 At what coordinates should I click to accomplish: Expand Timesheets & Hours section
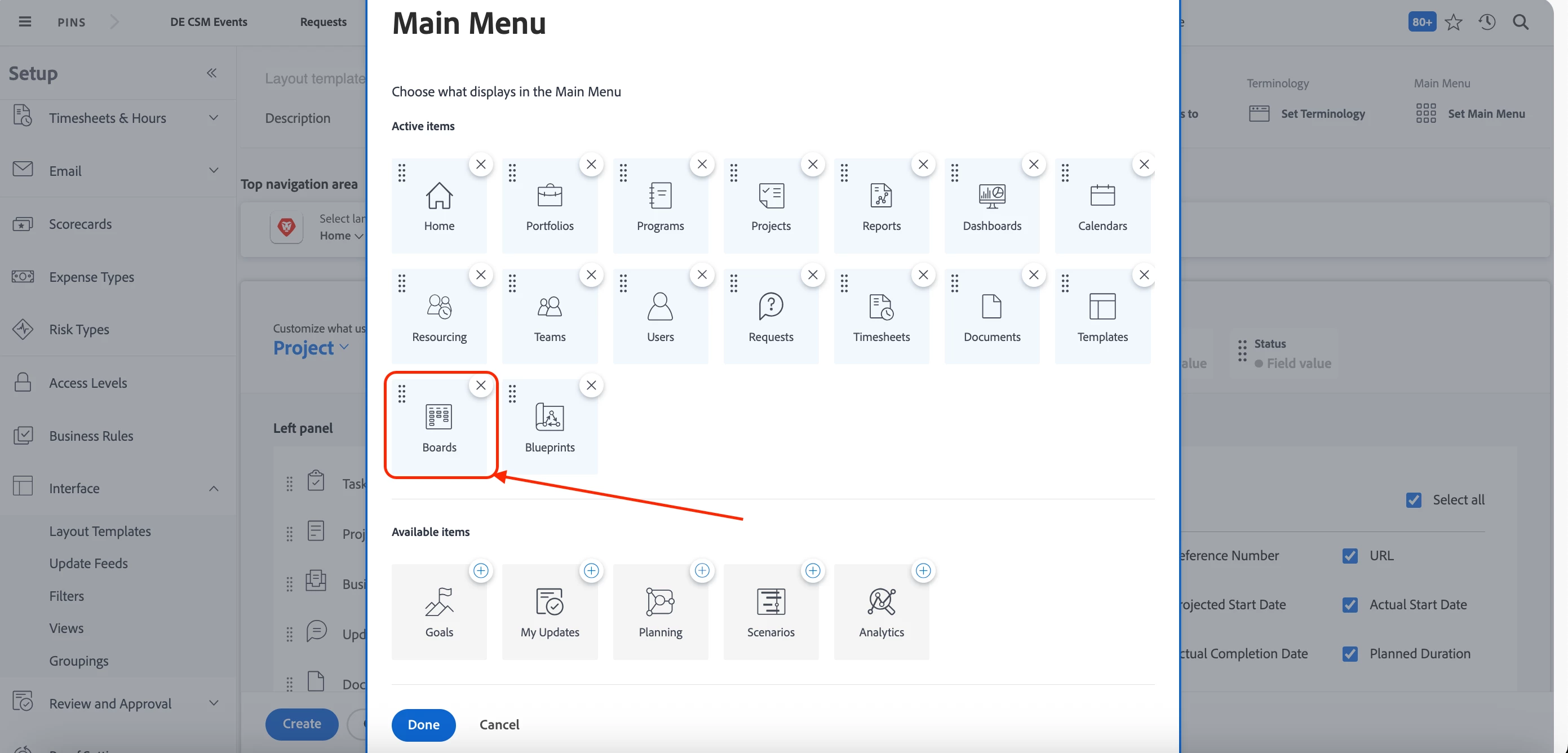click(213, 117)
